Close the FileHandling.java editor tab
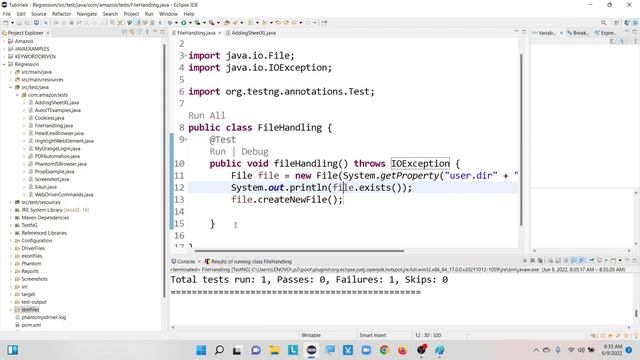Screen dimensions: 640x360 (220, 33)
